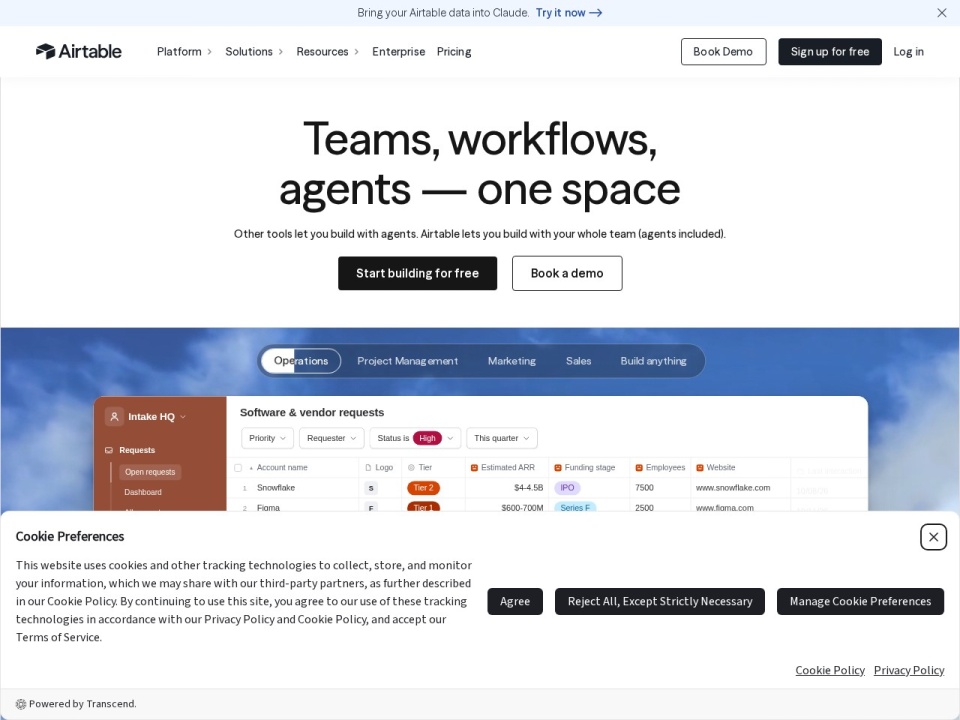Viewport: 960px width, 720px height.
Task: Open the Cookie Policy link
Action: (x=830, y=670)
